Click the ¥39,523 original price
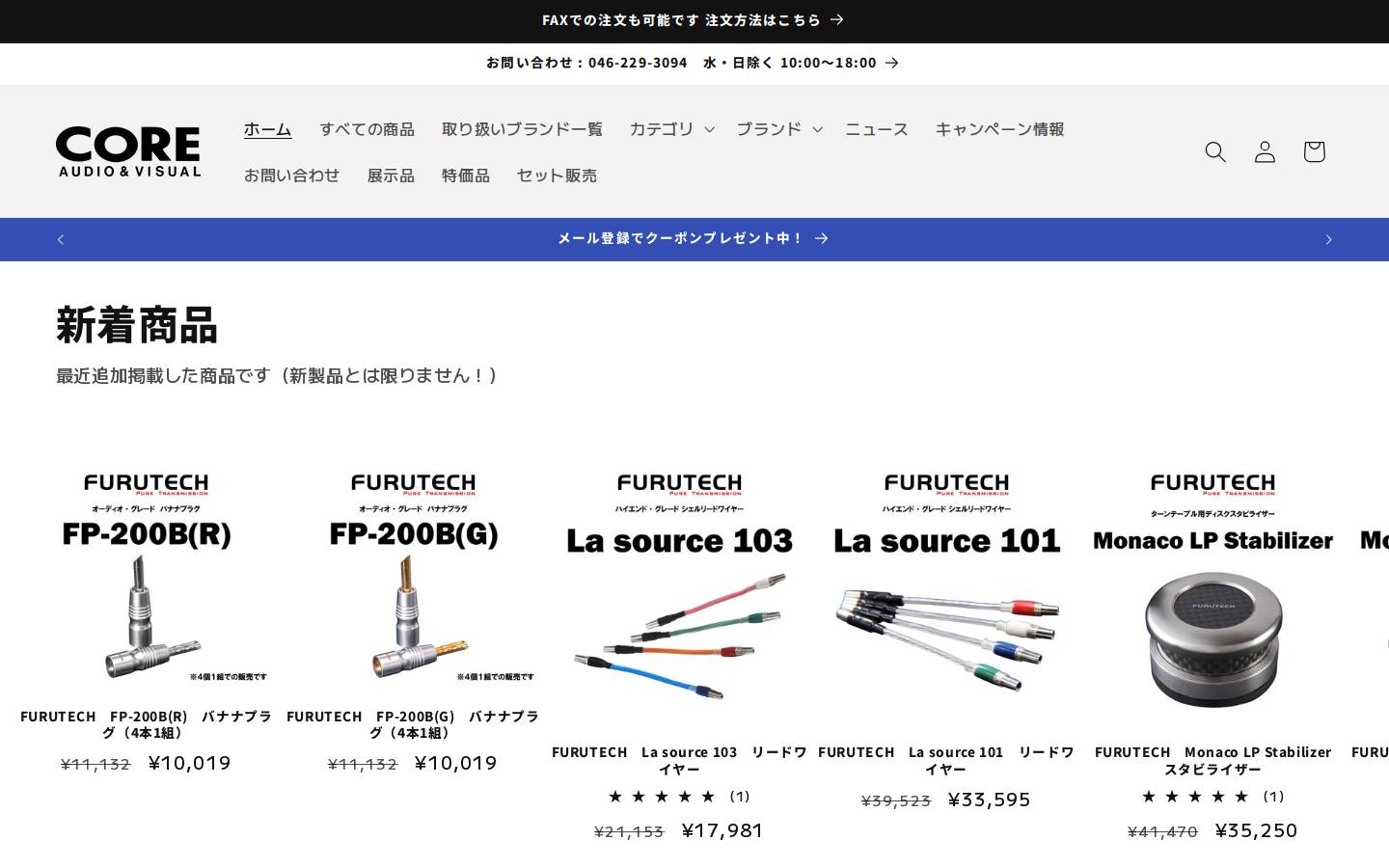 tap(896, 800)
